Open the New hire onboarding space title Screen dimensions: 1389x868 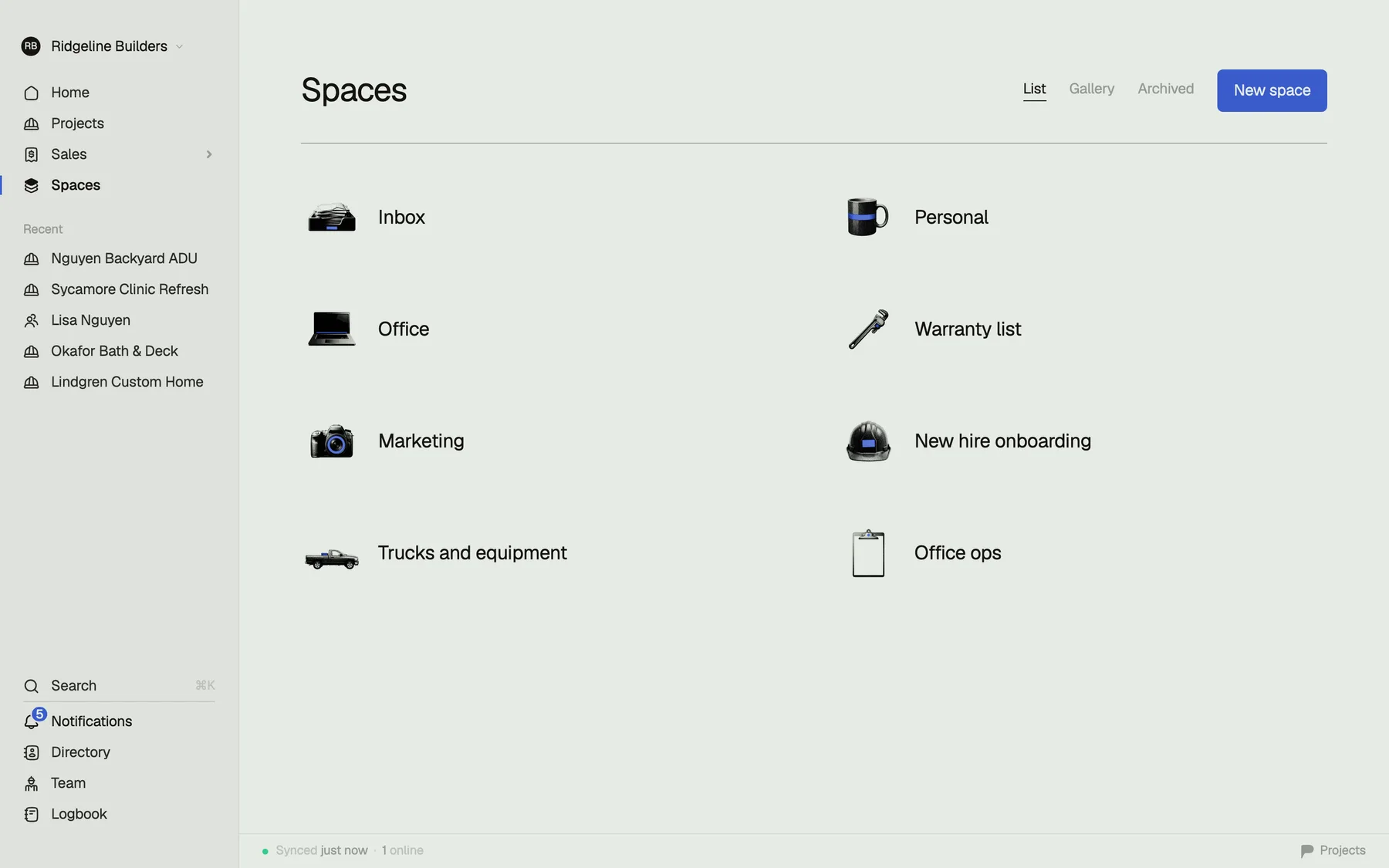pos(1002,441)
